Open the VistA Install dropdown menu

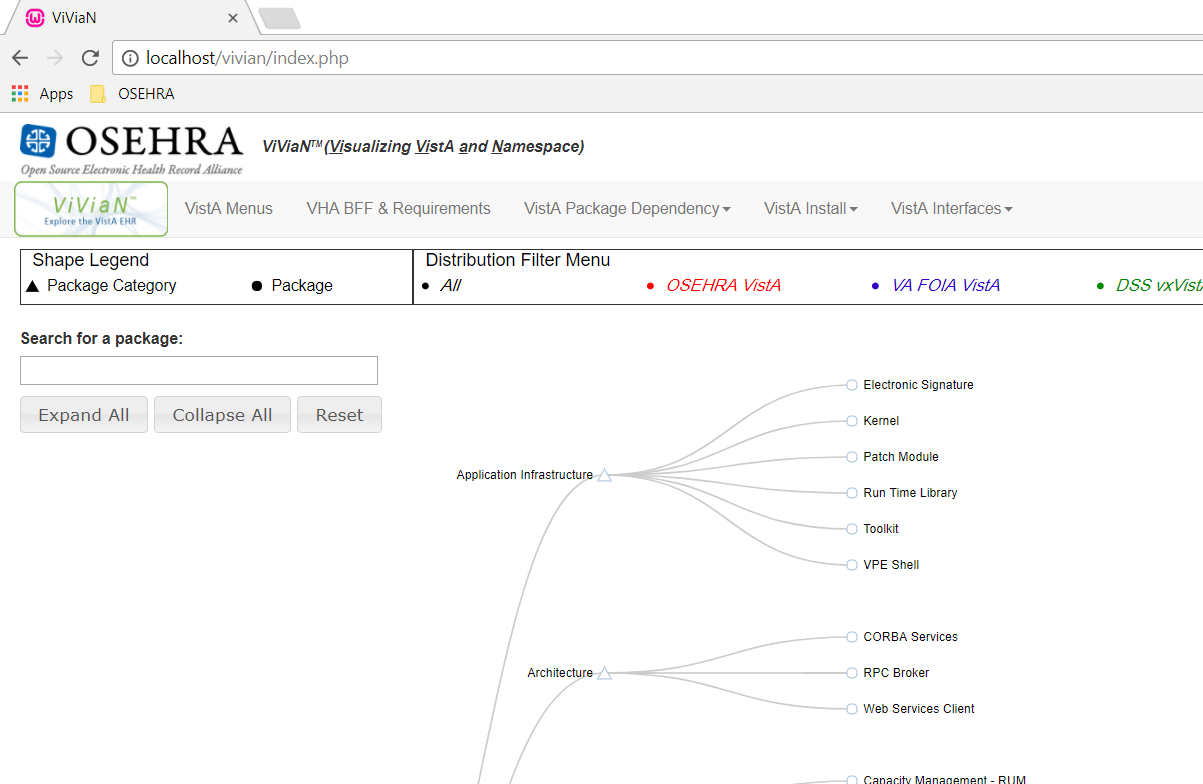coord(811,209)
